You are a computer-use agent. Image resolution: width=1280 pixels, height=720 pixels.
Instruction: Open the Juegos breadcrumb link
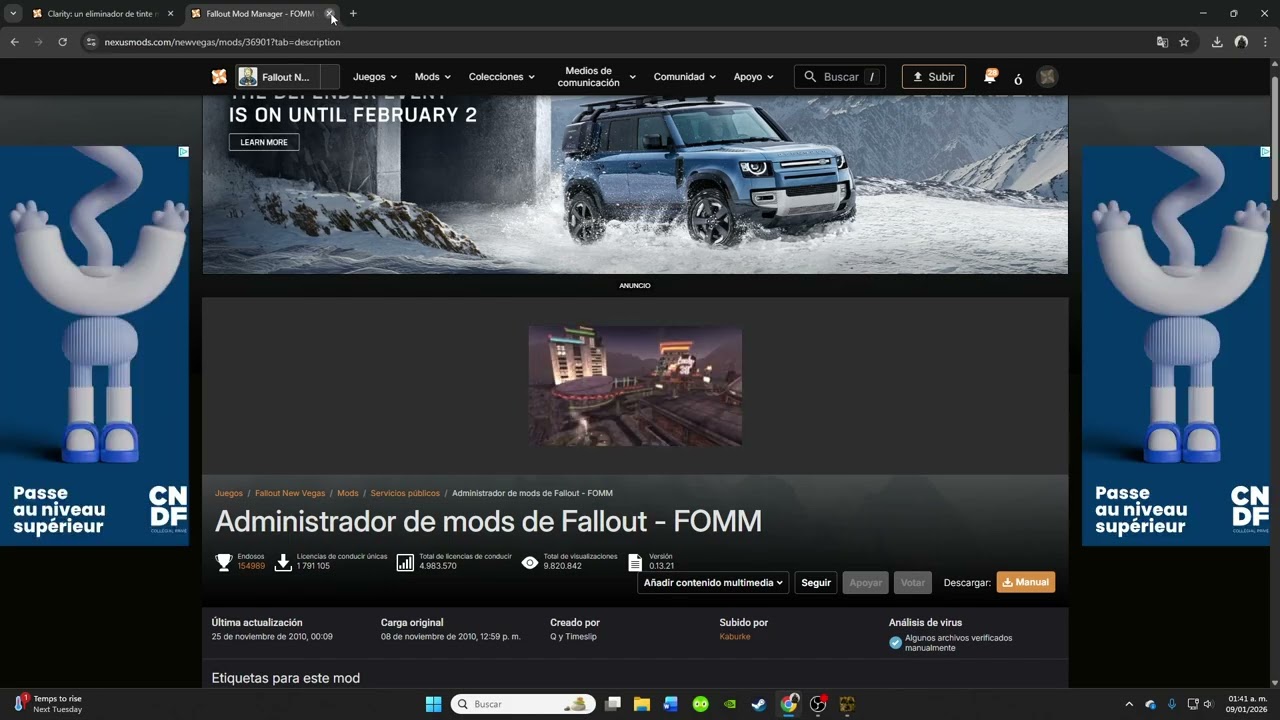click(x=229, y=493)
